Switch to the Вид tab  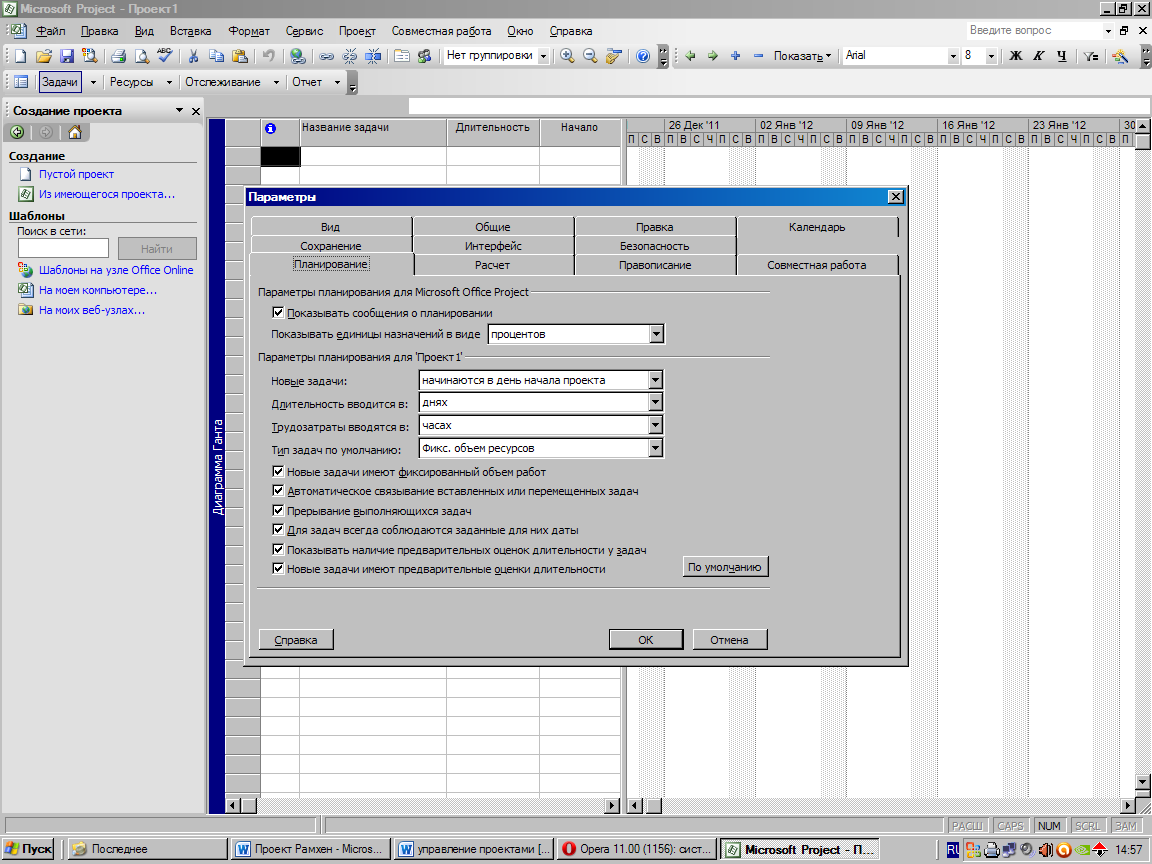coord(331,227)
